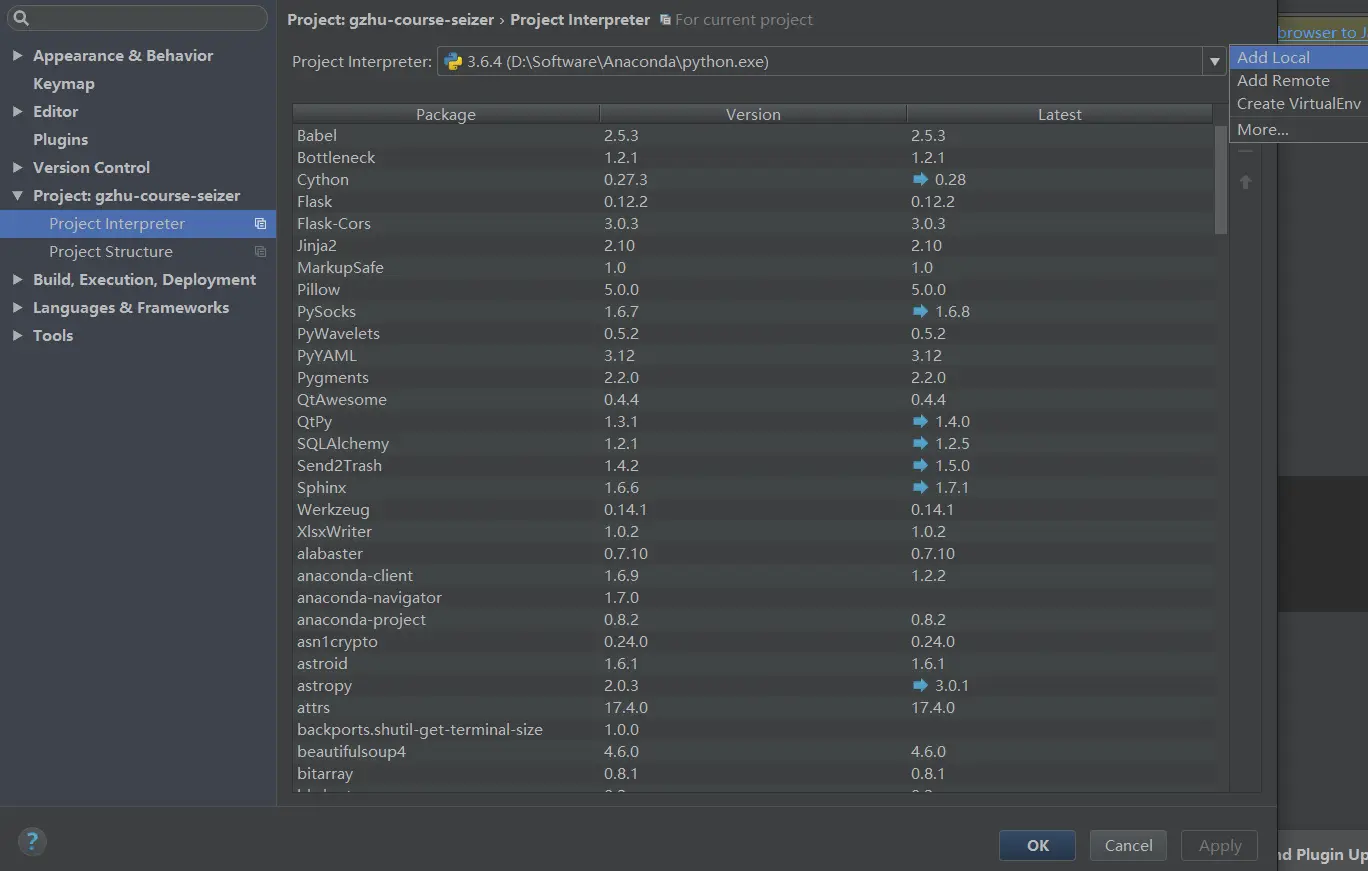
Task: Click the upgrade package up-arrow icon
Action: 1245,182
